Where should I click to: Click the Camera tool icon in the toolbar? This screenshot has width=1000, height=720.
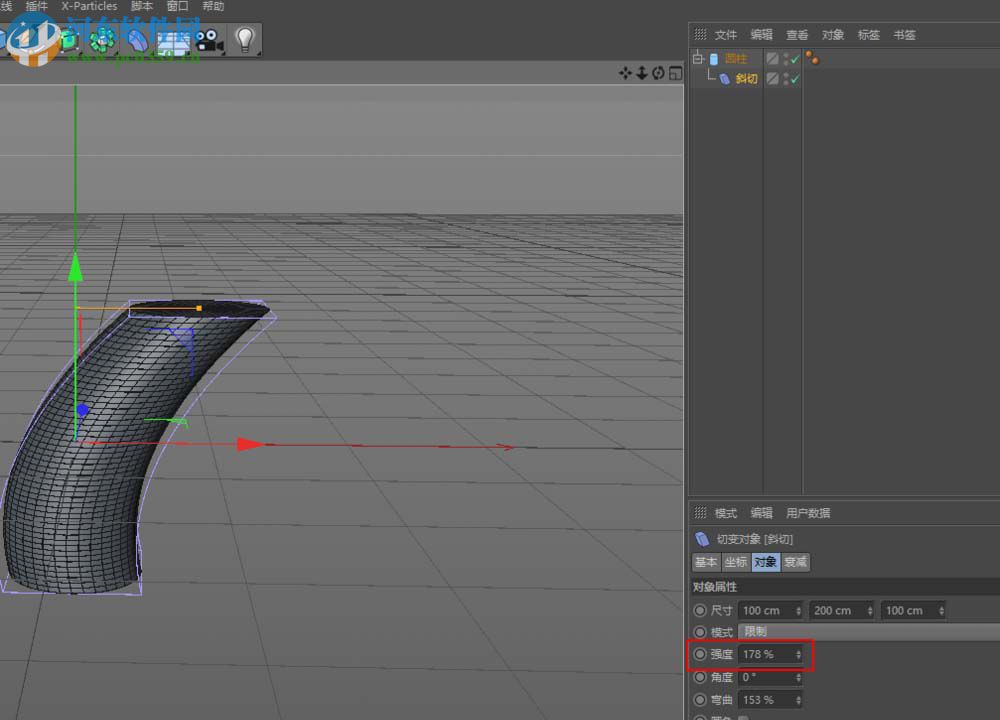[x=207, y=40]
